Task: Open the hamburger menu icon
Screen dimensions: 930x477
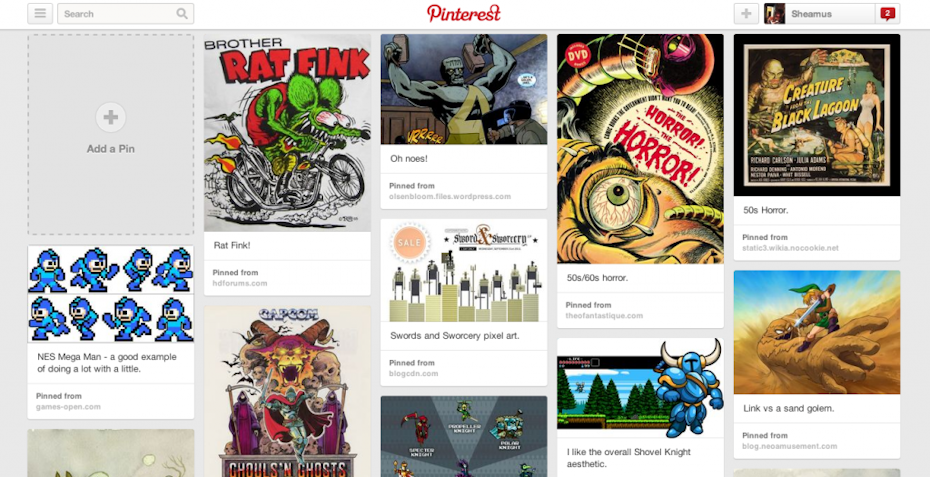Action: pyautogui.click(x=40, y=14)
